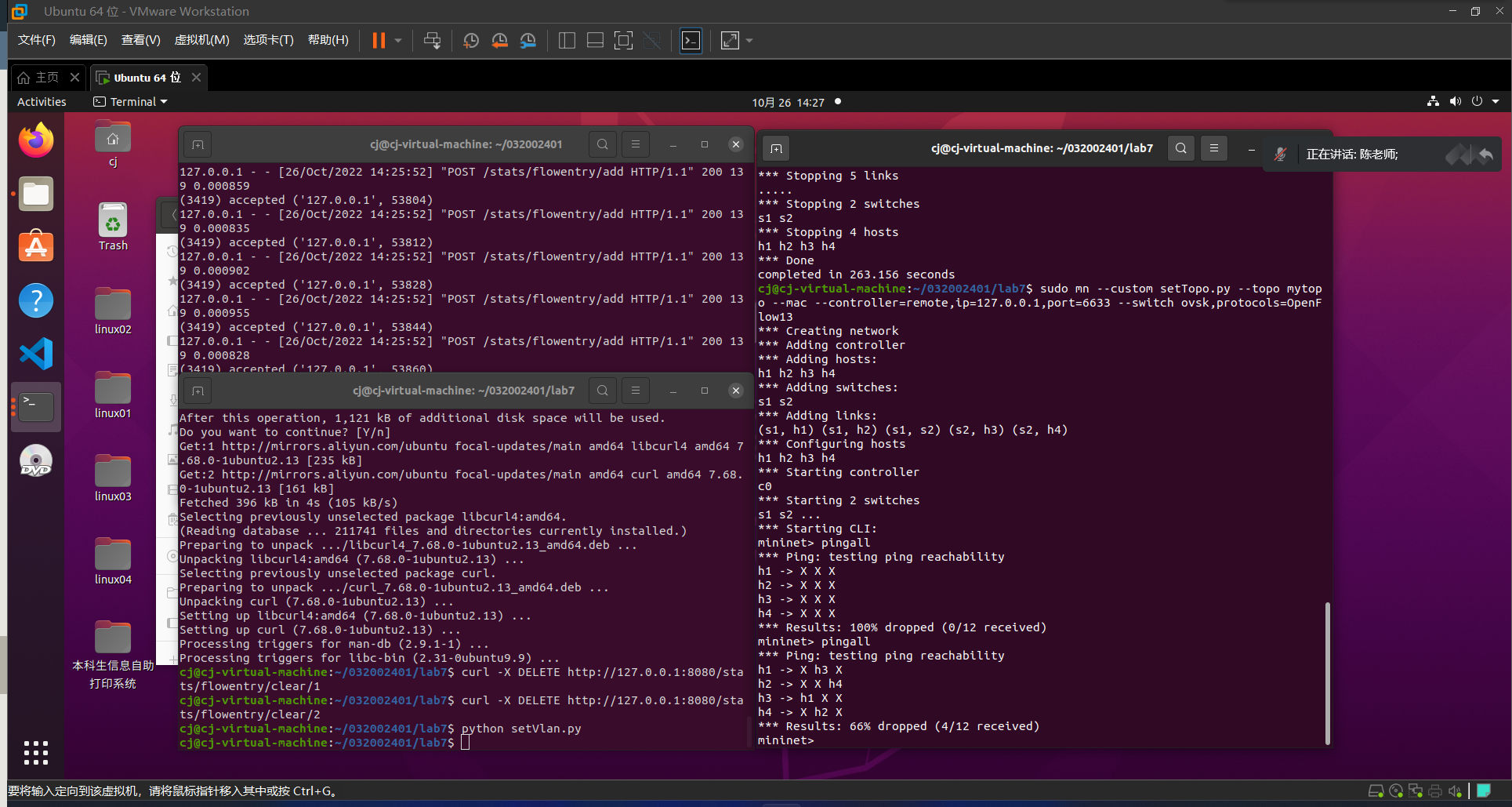Screen dimensions: 1512x807
Task: Click the VMware pause virtual machine button
Action: pyautogui.click(x=379, y=41)
